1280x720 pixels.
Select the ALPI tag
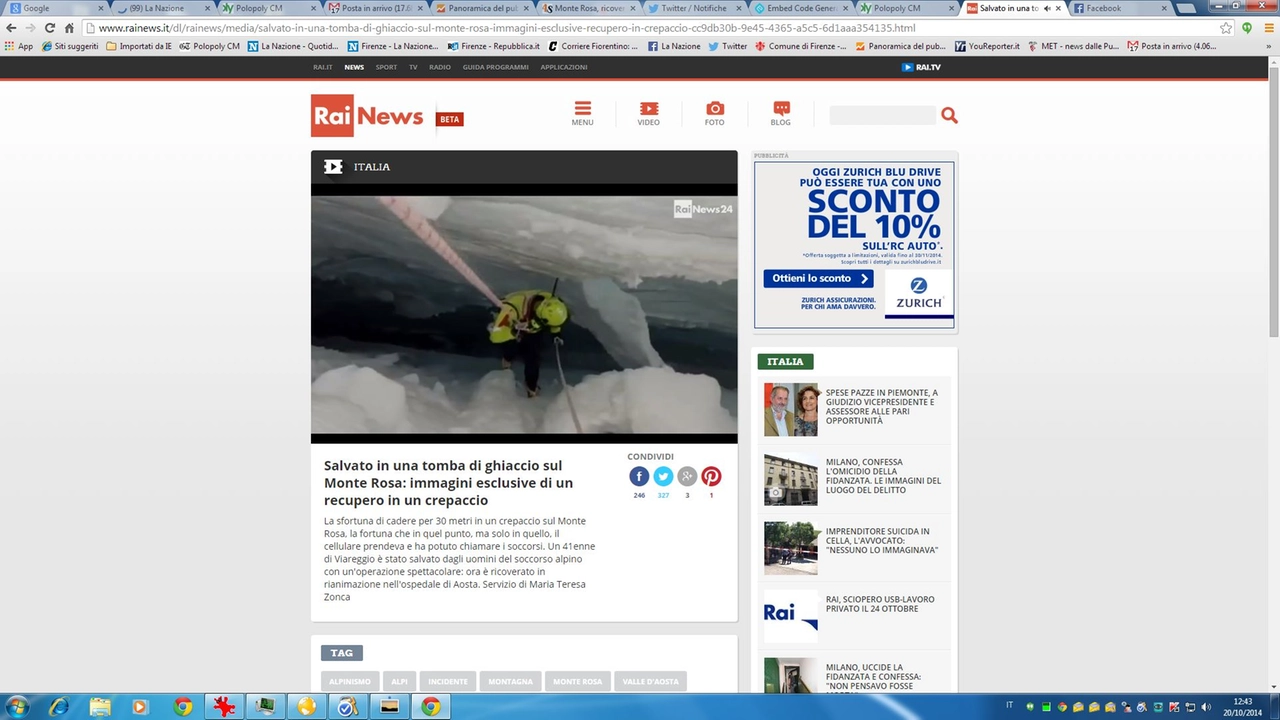coord(399,682)
